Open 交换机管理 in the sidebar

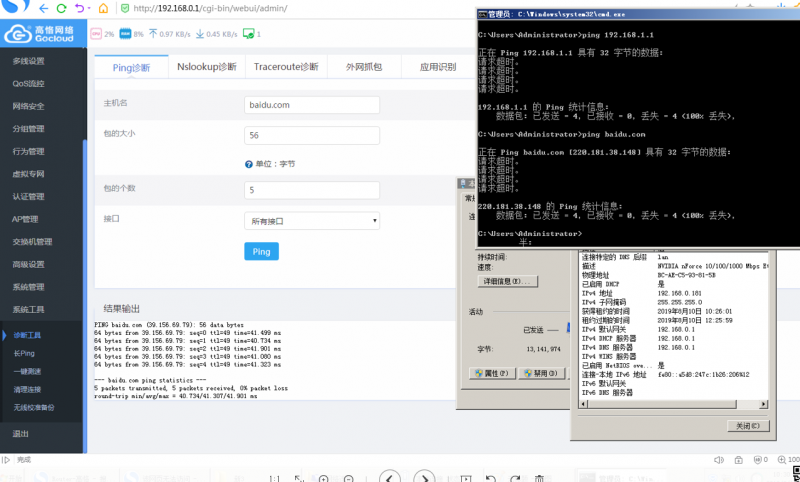pyautogui.click(x=32, y=242)
